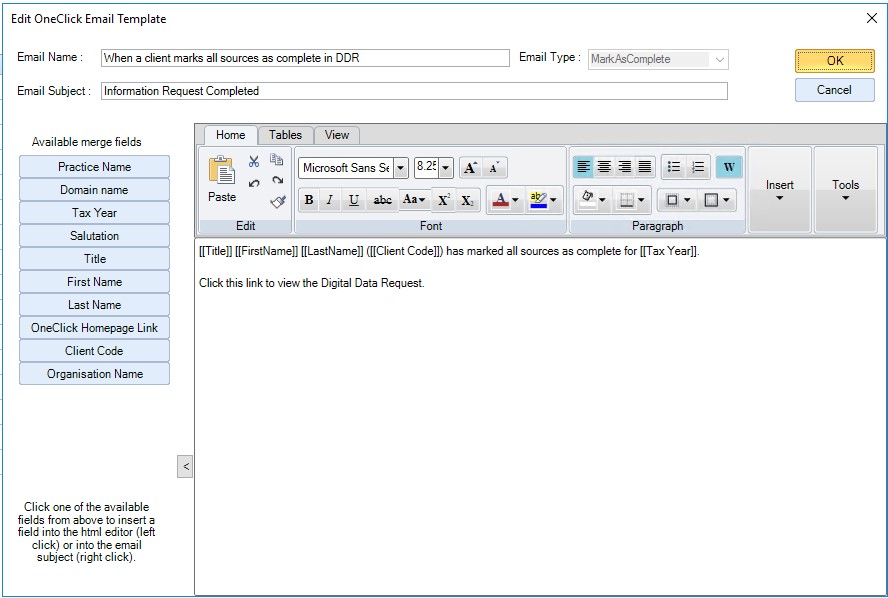Cut selection with the scissors icon
This screenshot has width=888, height=598.
[254, 161]
